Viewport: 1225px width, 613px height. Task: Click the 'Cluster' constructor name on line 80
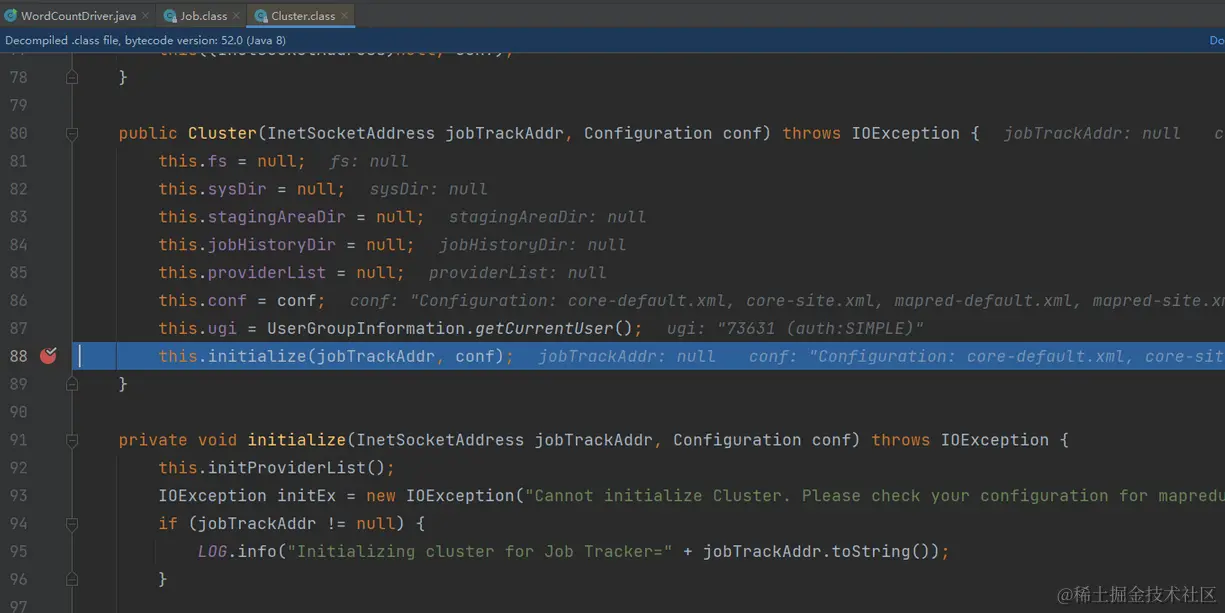(222, 133)
